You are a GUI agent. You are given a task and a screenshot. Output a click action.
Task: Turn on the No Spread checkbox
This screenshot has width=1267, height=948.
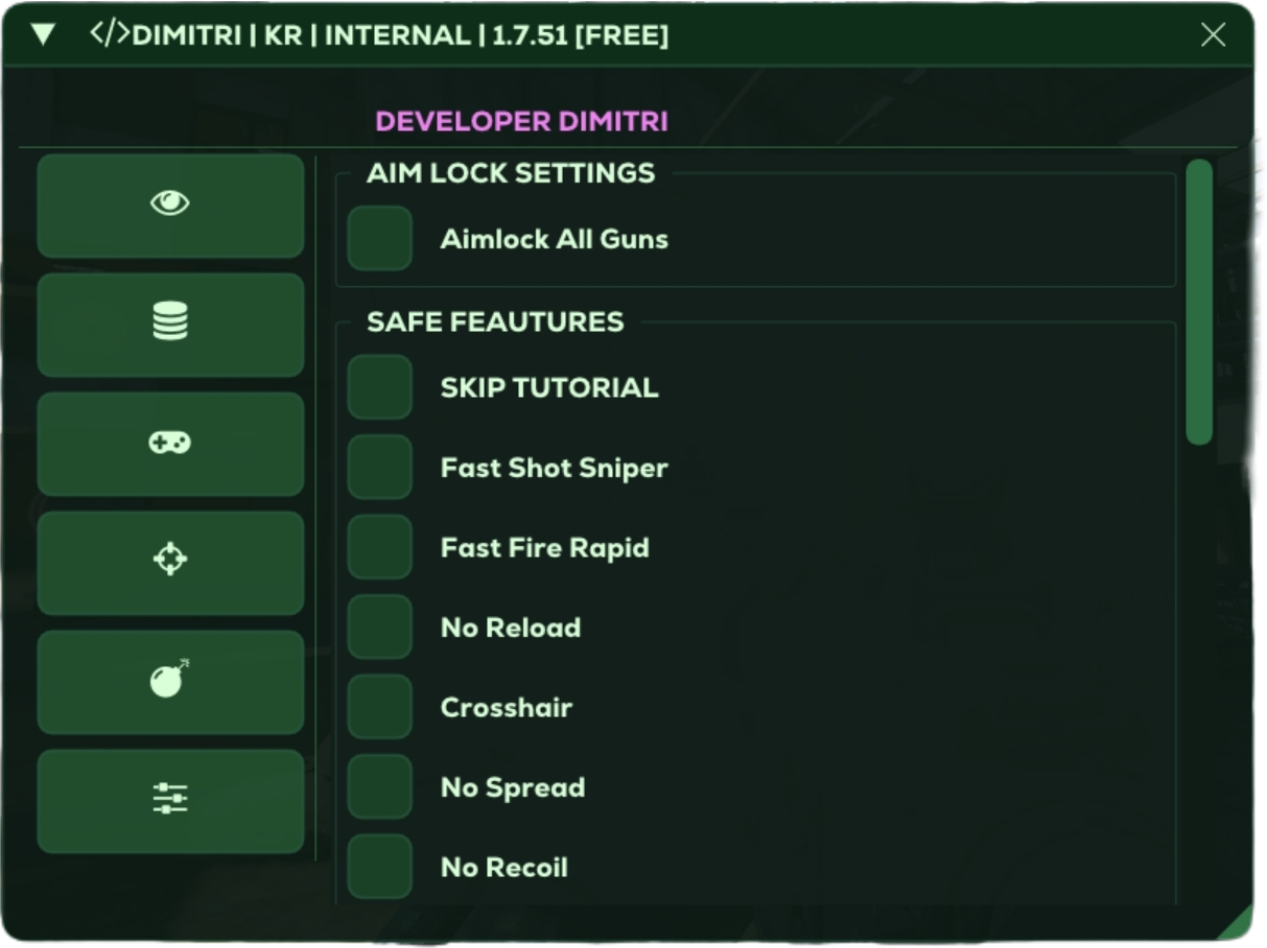pyautogui.click(x=380, y=787)
